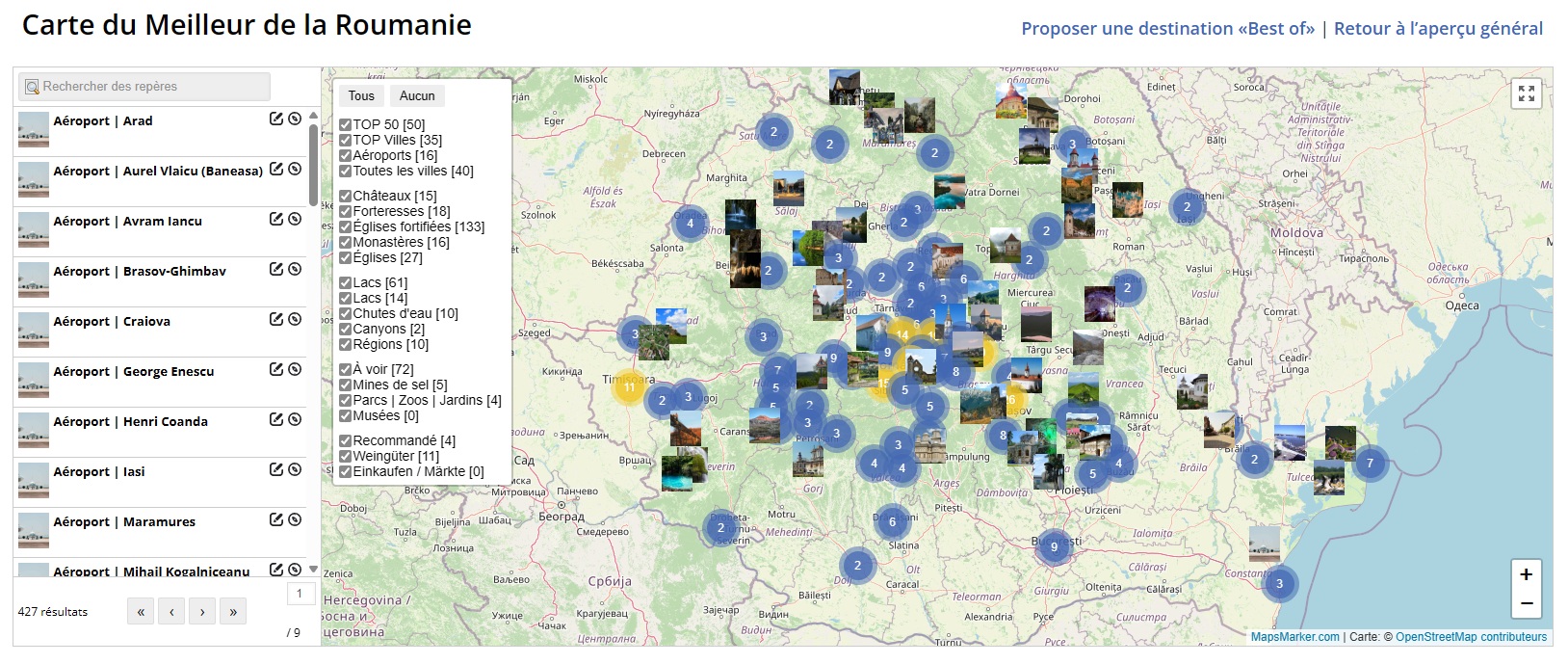Toggle the Mines de sel checkbox

coord(345,385)
